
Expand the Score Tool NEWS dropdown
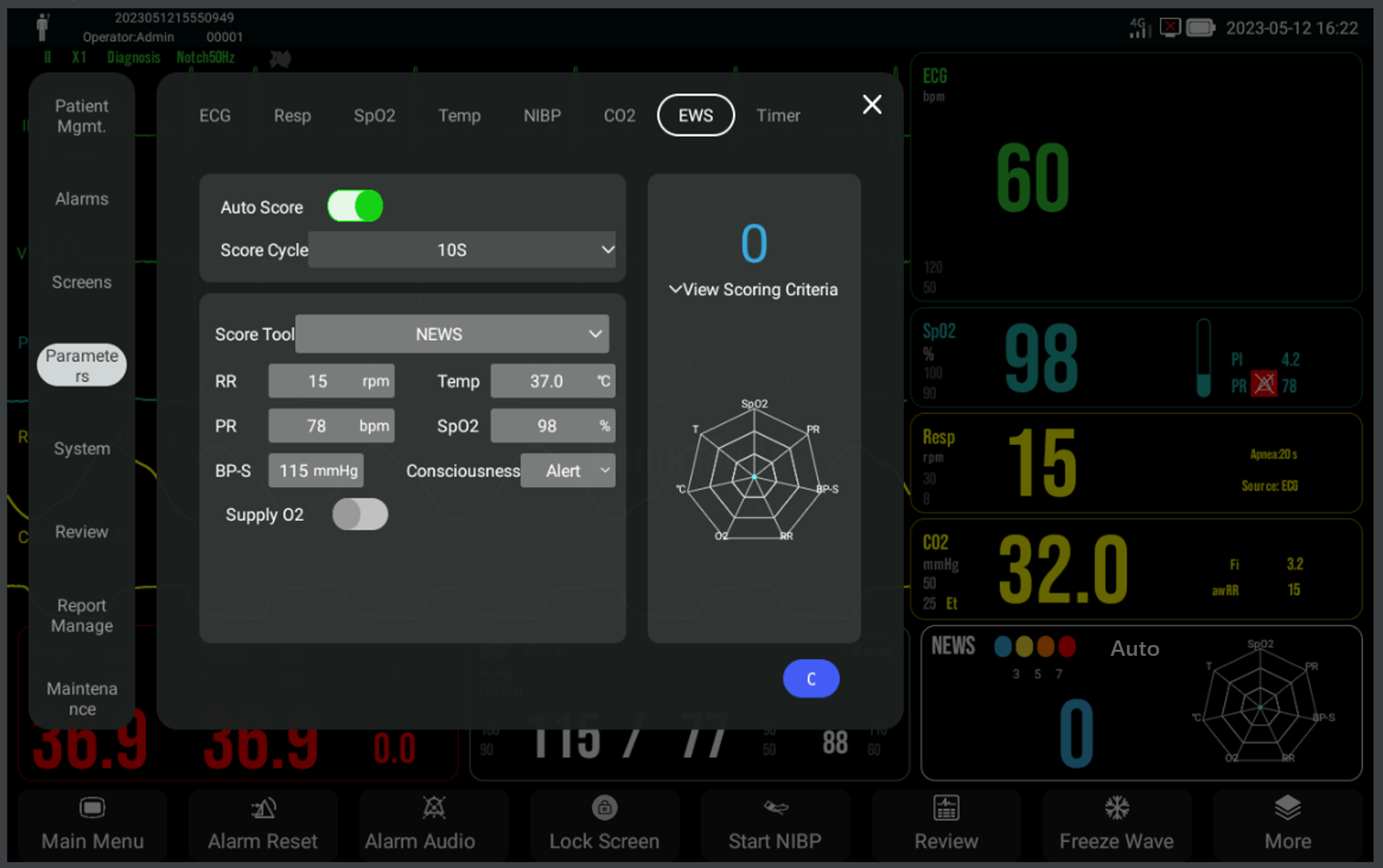[451, 334]
